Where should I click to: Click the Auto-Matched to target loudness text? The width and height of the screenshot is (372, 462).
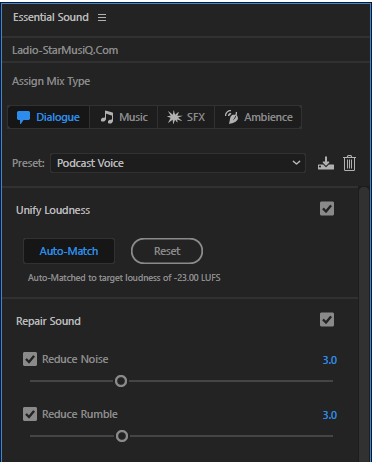(x=124, y=278)
